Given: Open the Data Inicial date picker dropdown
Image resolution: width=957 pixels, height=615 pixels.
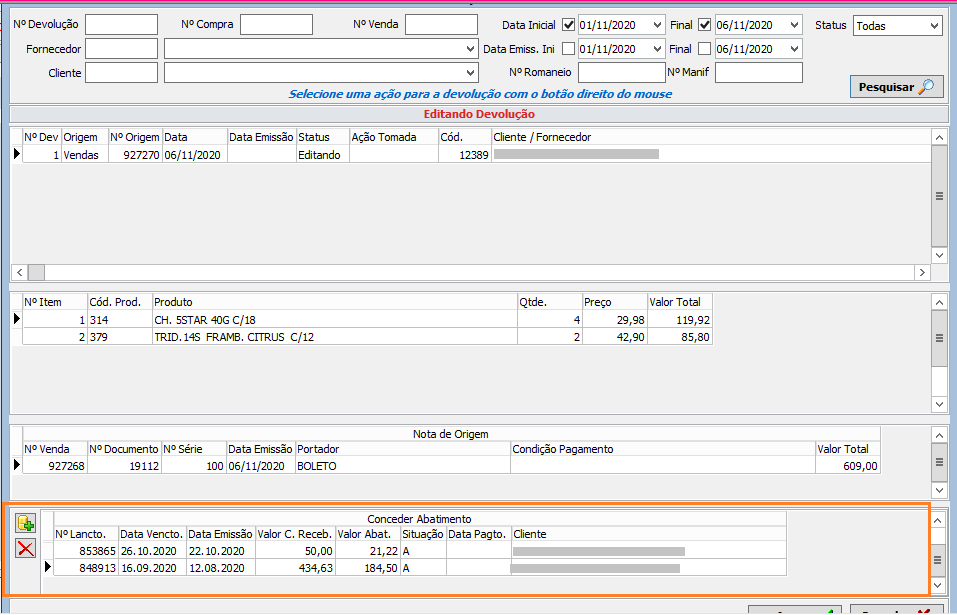Looking at the screenshot, I should tap(656, 25).
